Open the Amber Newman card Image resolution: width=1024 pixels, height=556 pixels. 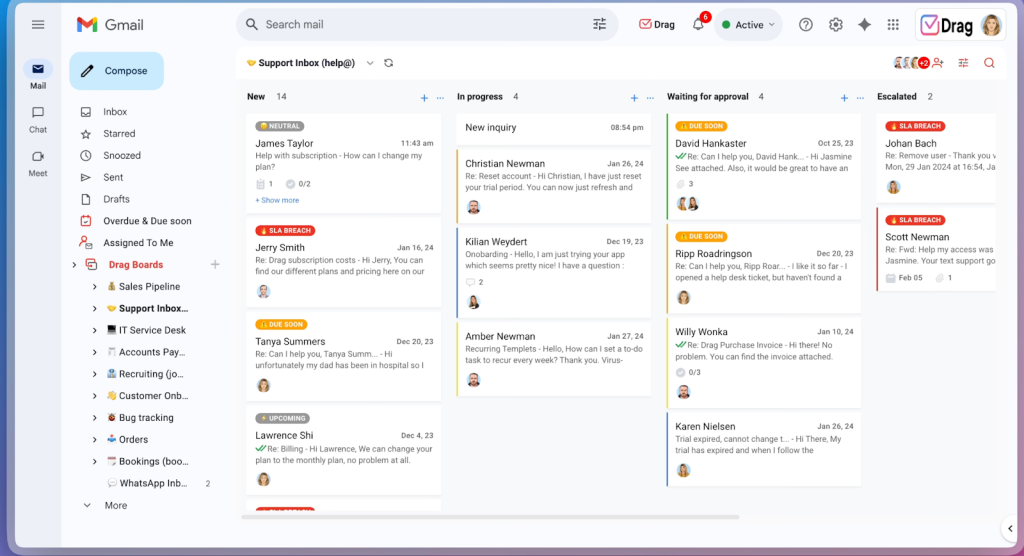(554, 359)
